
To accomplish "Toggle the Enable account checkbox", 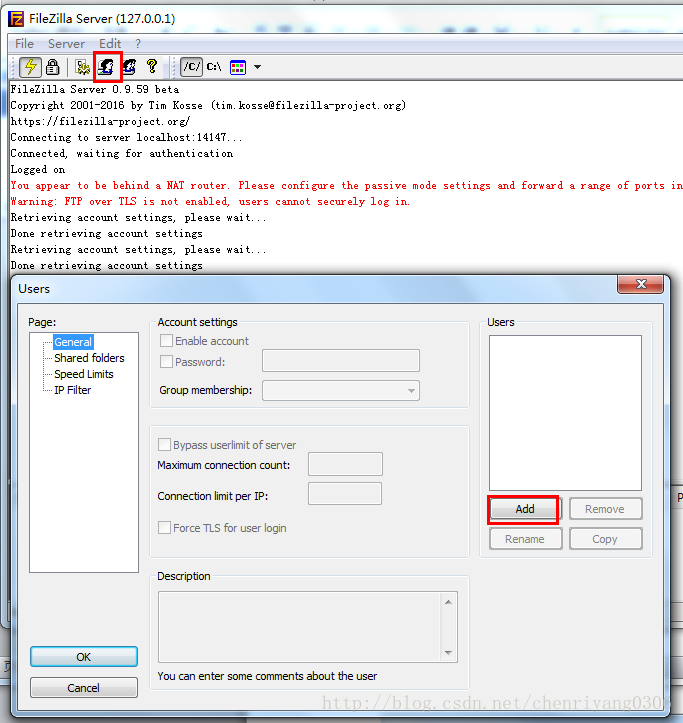I will 166,341.
